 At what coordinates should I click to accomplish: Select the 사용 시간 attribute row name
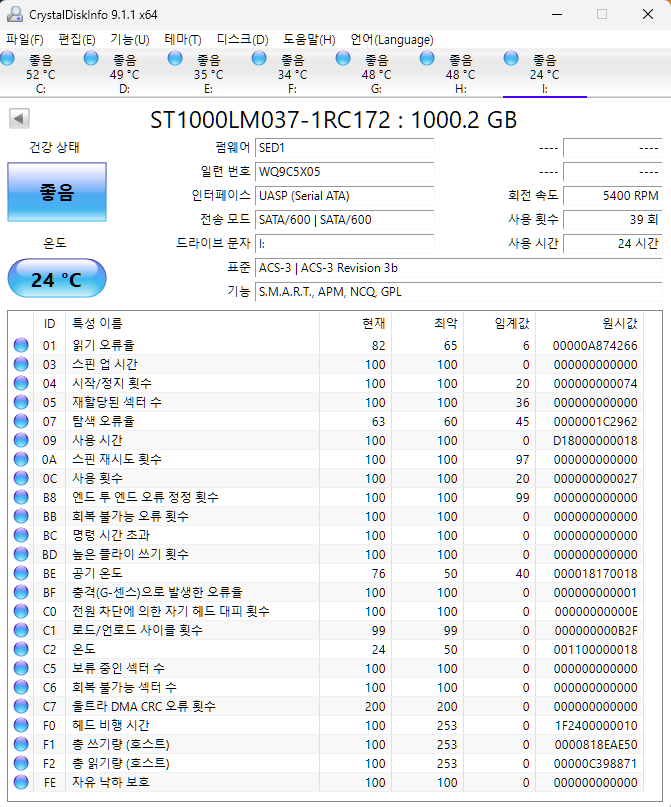point(97,441)
